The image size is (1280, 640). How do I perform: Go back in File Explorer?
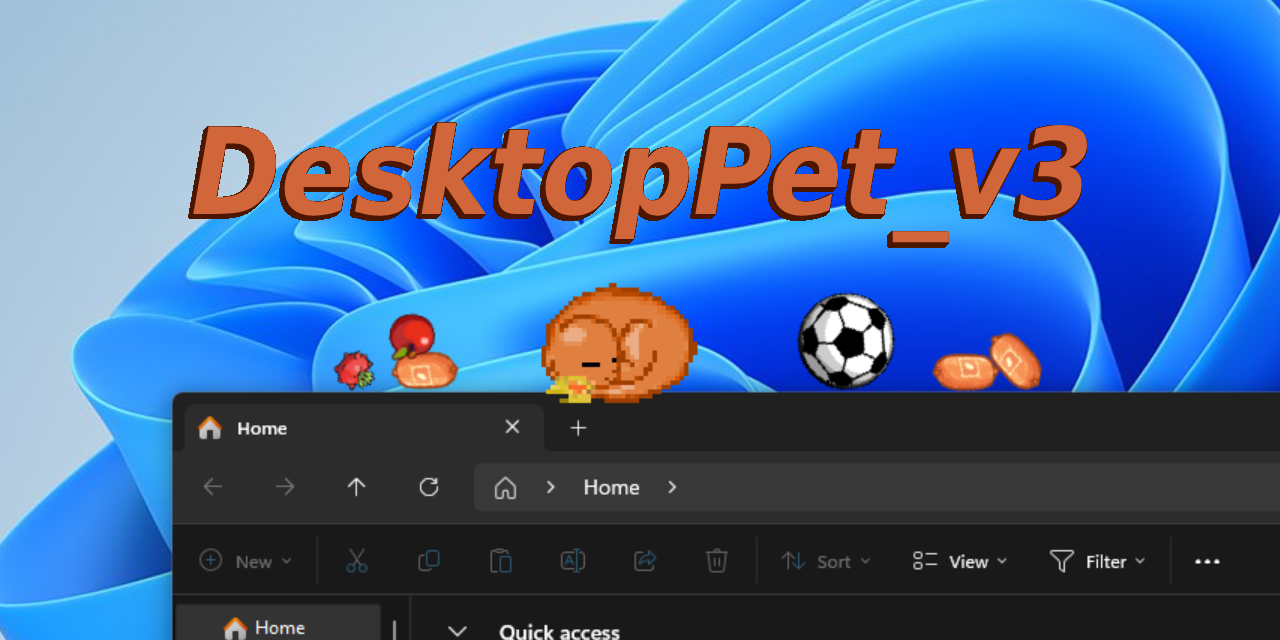coord(213,487)
